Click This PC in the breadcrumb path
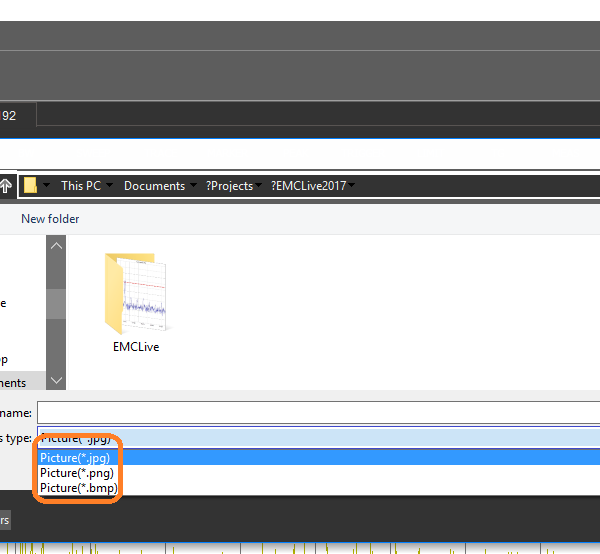This screenshot has width=600, height=554. [x=80, y=186]
